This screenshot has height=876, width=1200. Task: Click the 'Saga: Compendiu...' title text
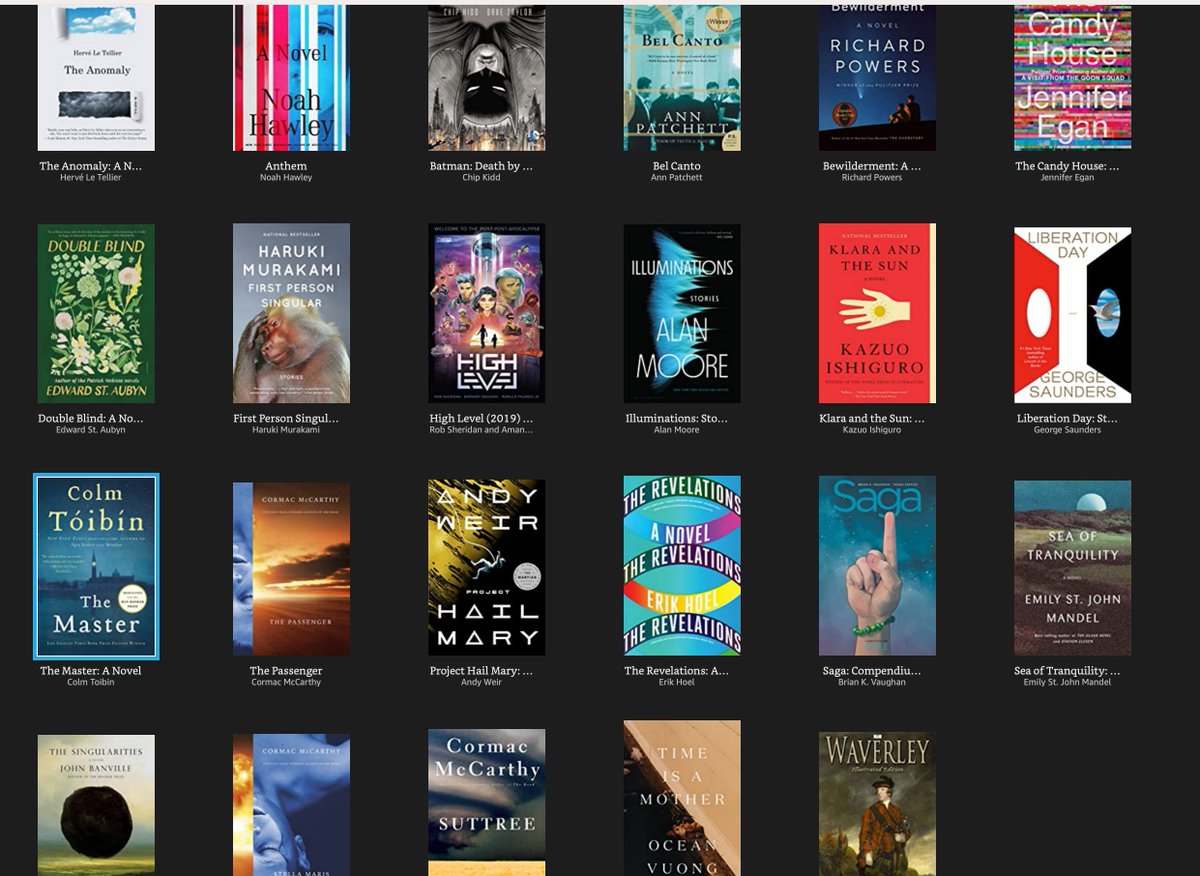pyautogui.click(x=872, y=671)
